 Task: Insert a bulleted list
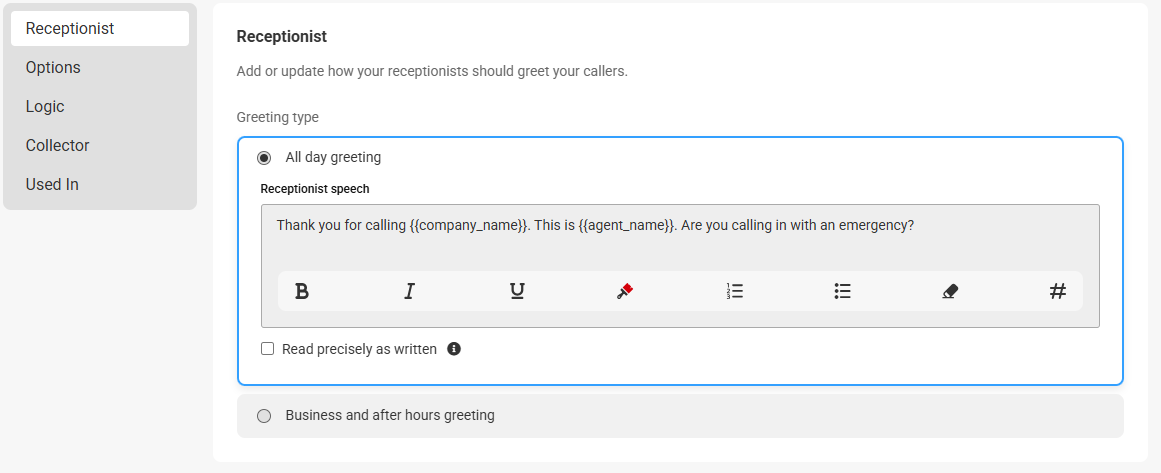pyautogui.click(x=842, y=292)
